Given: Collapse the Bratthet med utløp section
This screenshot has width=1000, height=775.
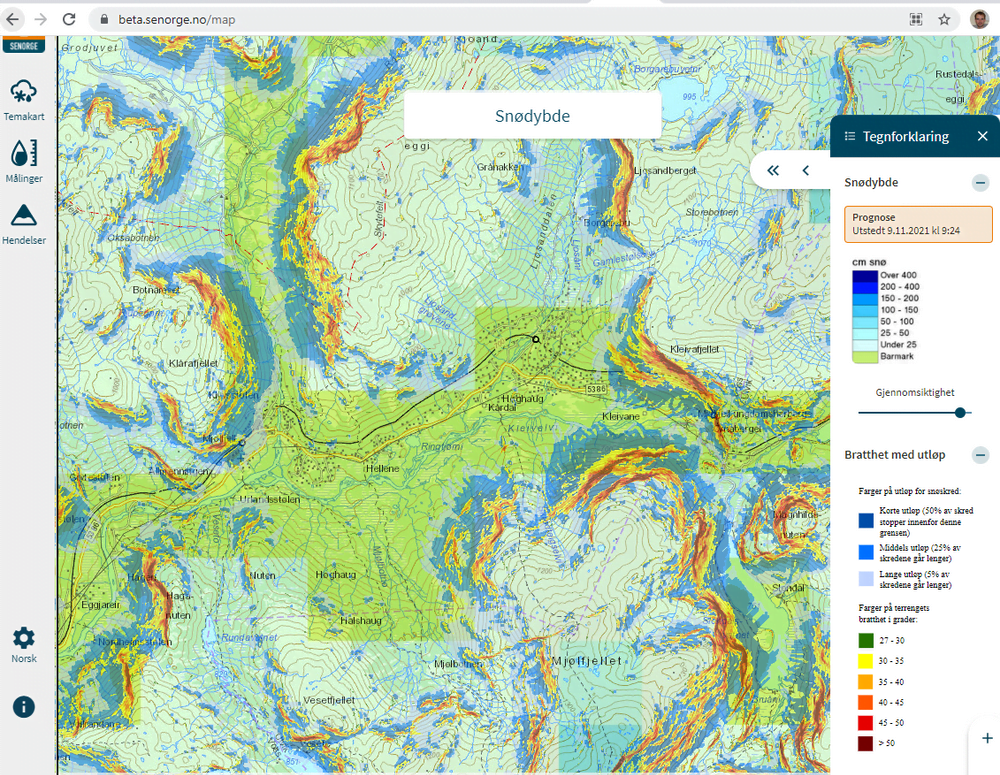Looking at the screenshot, I should pos(981,455).
